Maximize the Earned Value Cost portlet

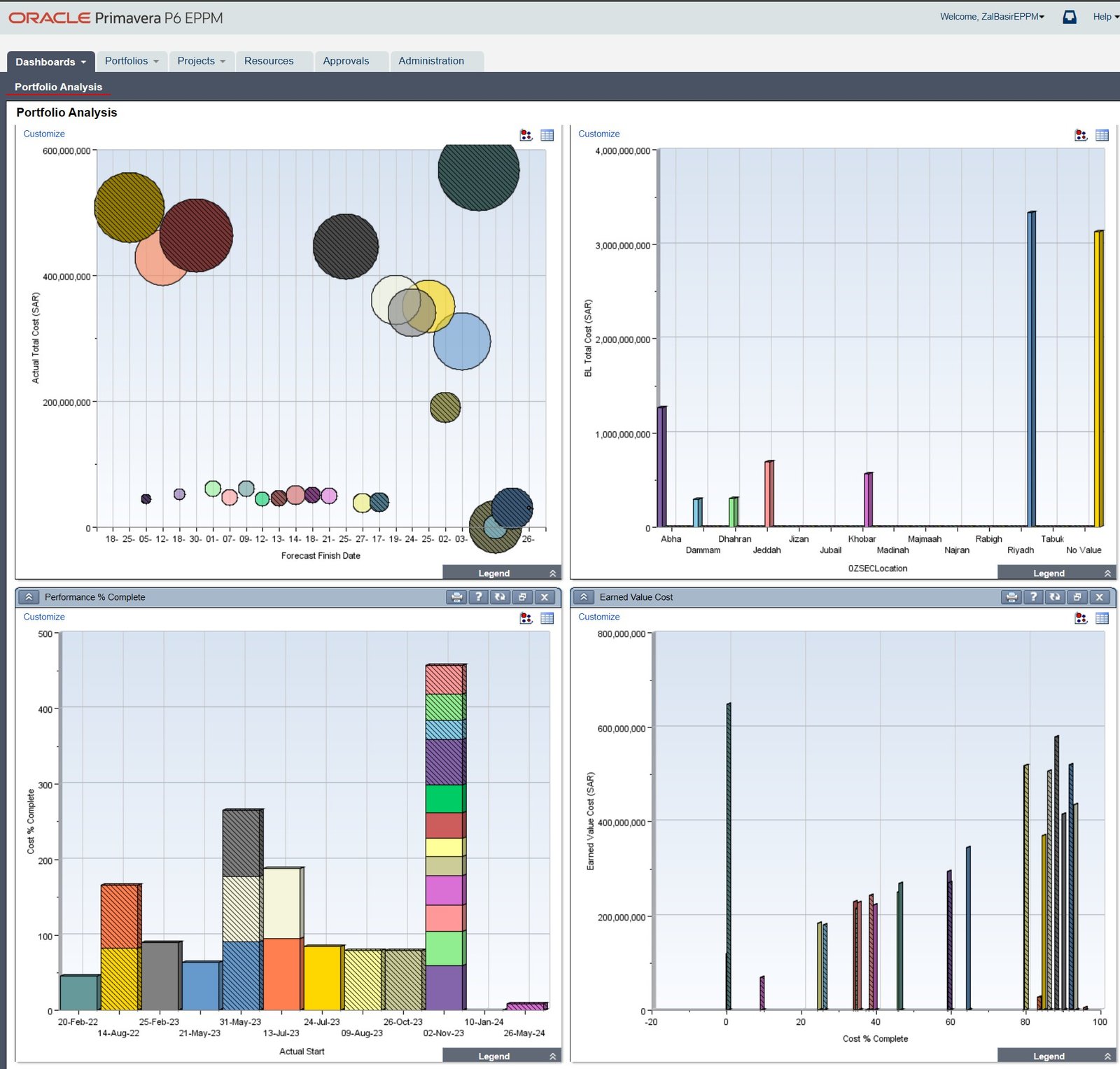1077,597
